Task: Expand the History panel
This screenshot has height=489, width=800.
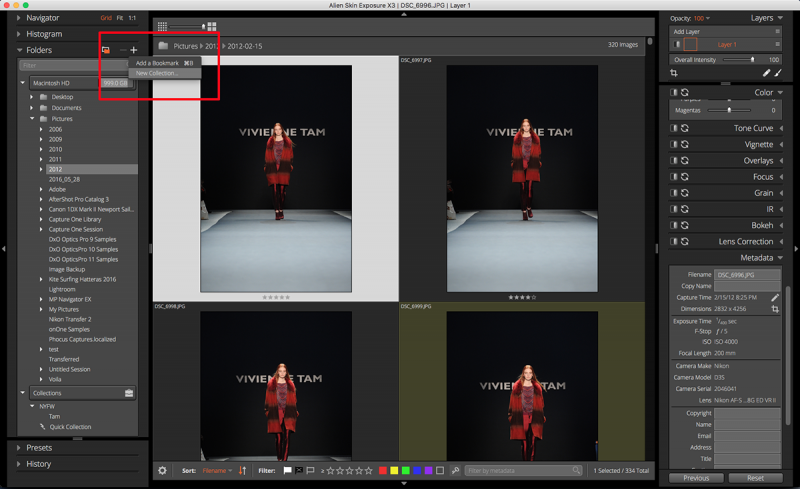Action: coord(19,464)
